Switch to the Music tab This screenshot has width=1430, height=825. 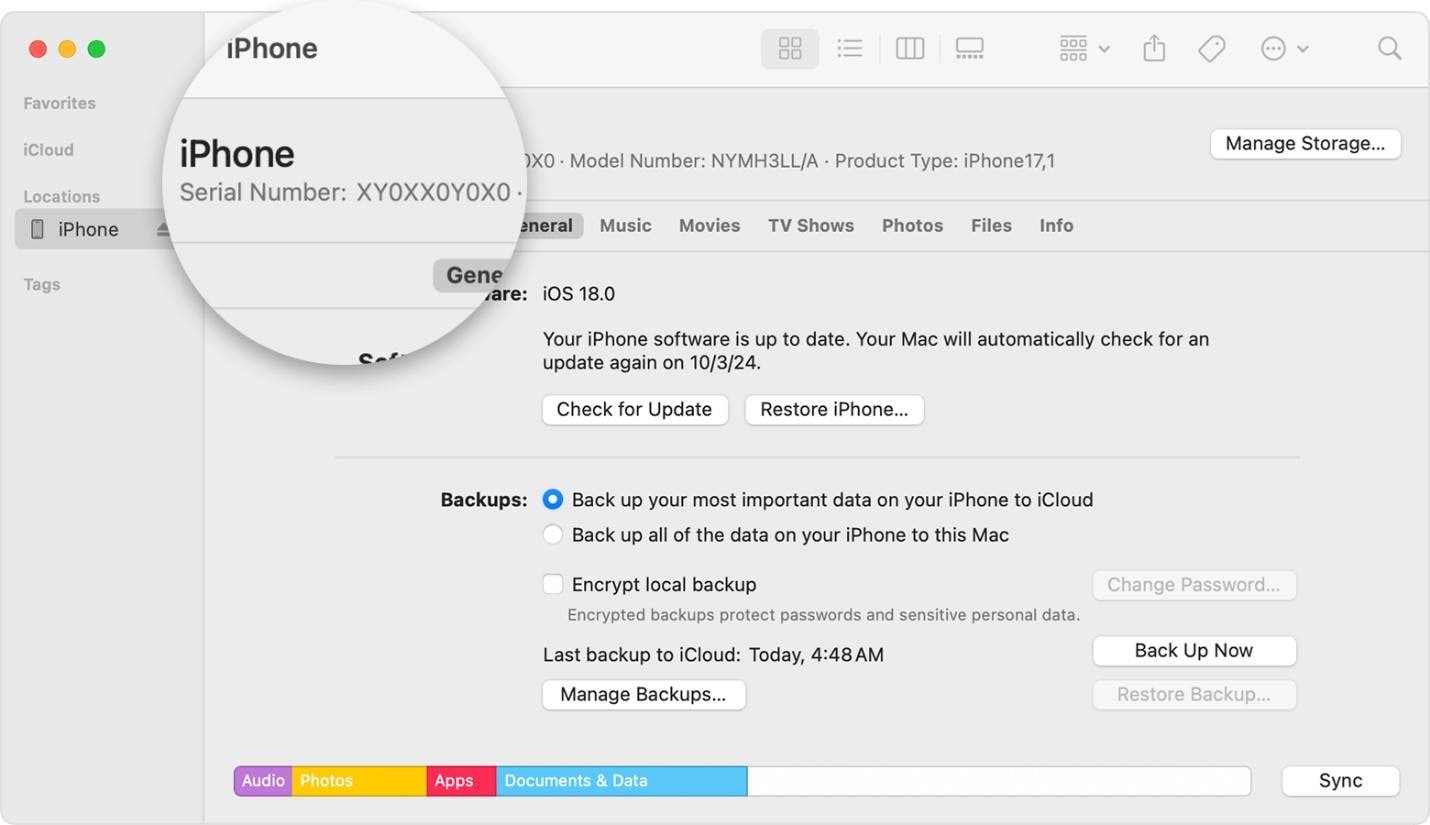pos(625,225)
